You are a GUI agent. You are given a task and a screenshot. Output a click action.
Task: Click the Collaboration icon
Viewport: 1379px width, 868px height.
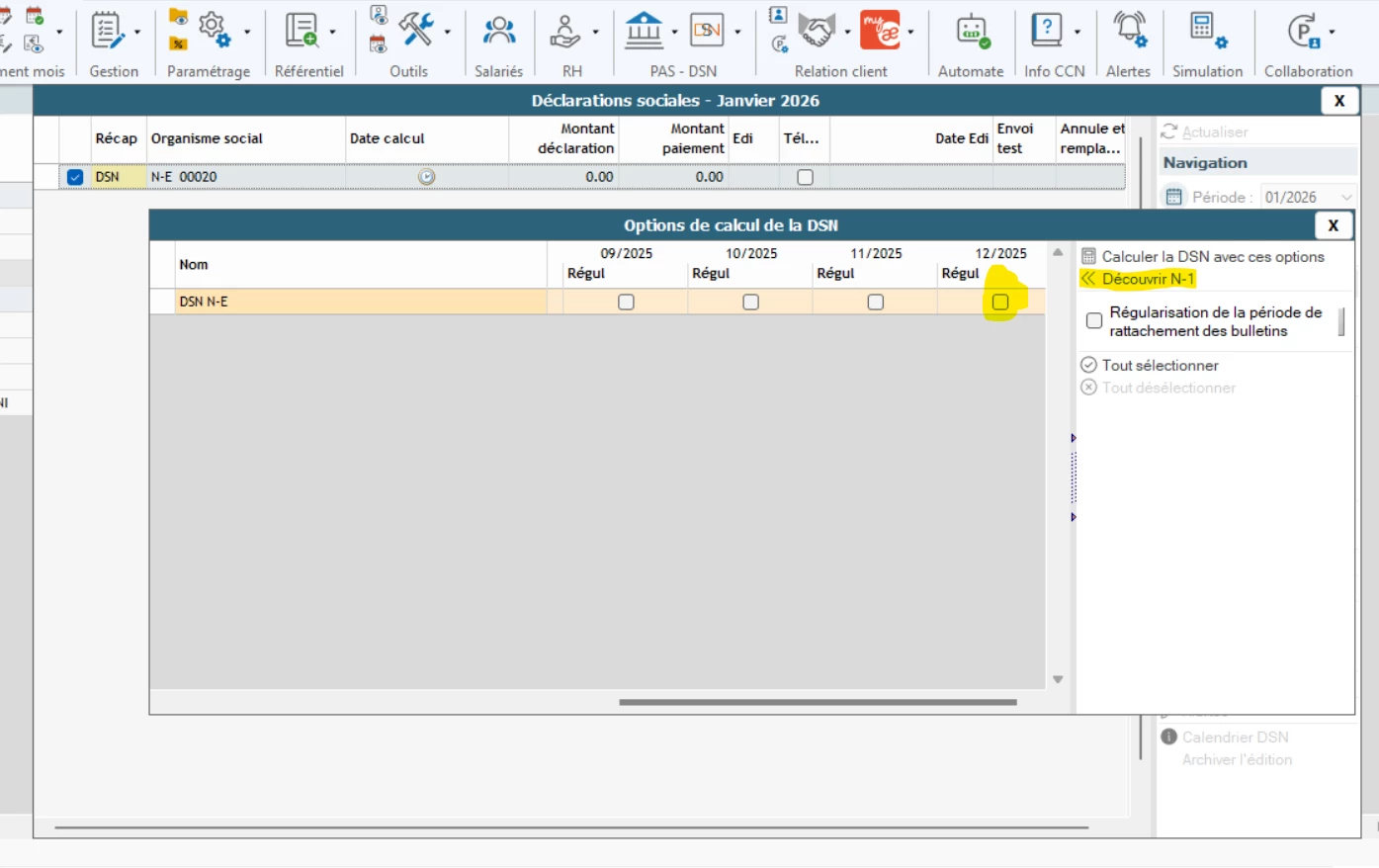coord(1304,31)
